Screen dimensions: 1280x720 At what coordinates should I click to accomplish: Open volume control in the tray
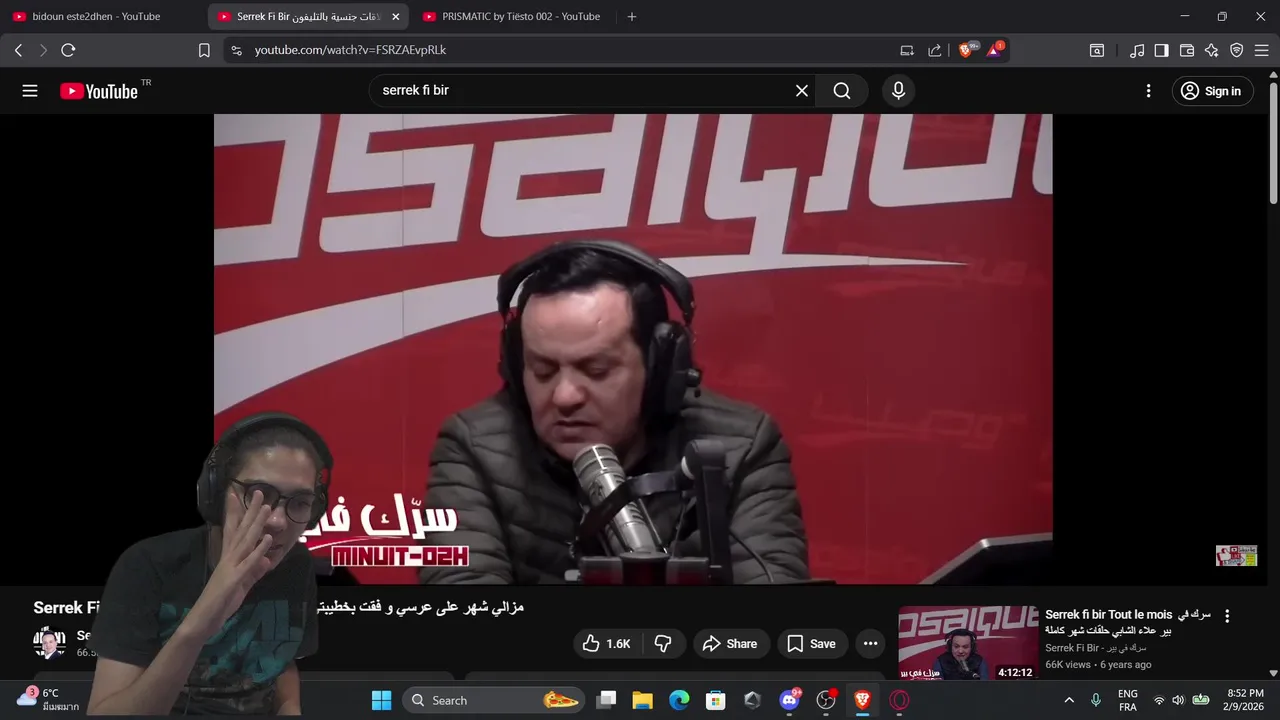[x=1178, y=700]
